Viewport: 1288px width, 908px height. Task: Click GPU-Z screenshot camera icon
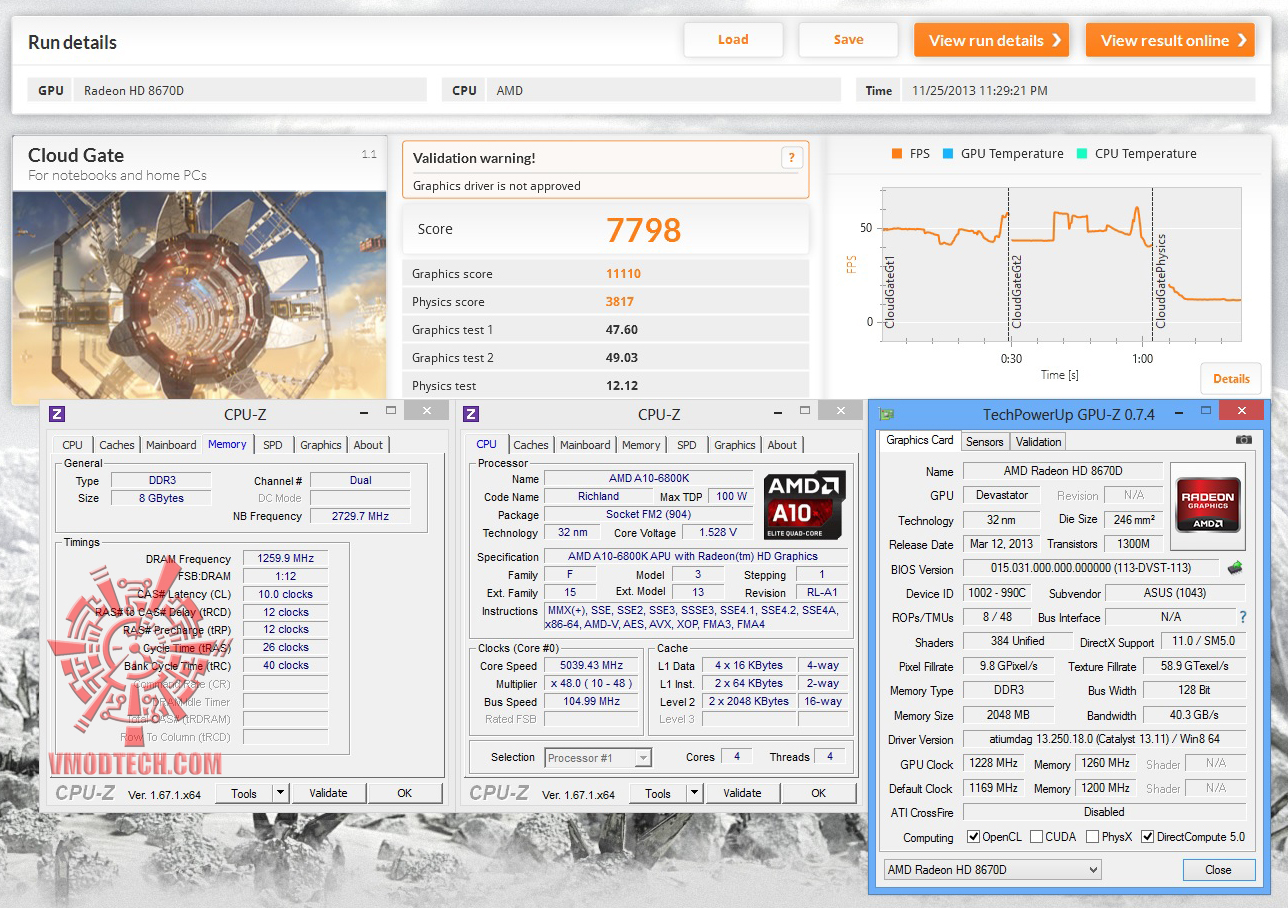[1243, 440]
